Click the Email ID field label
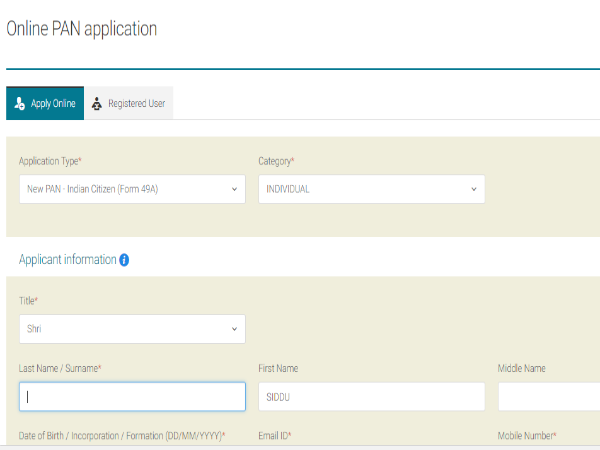This screenshot has height=450, width=600. [x=274, y=436]
